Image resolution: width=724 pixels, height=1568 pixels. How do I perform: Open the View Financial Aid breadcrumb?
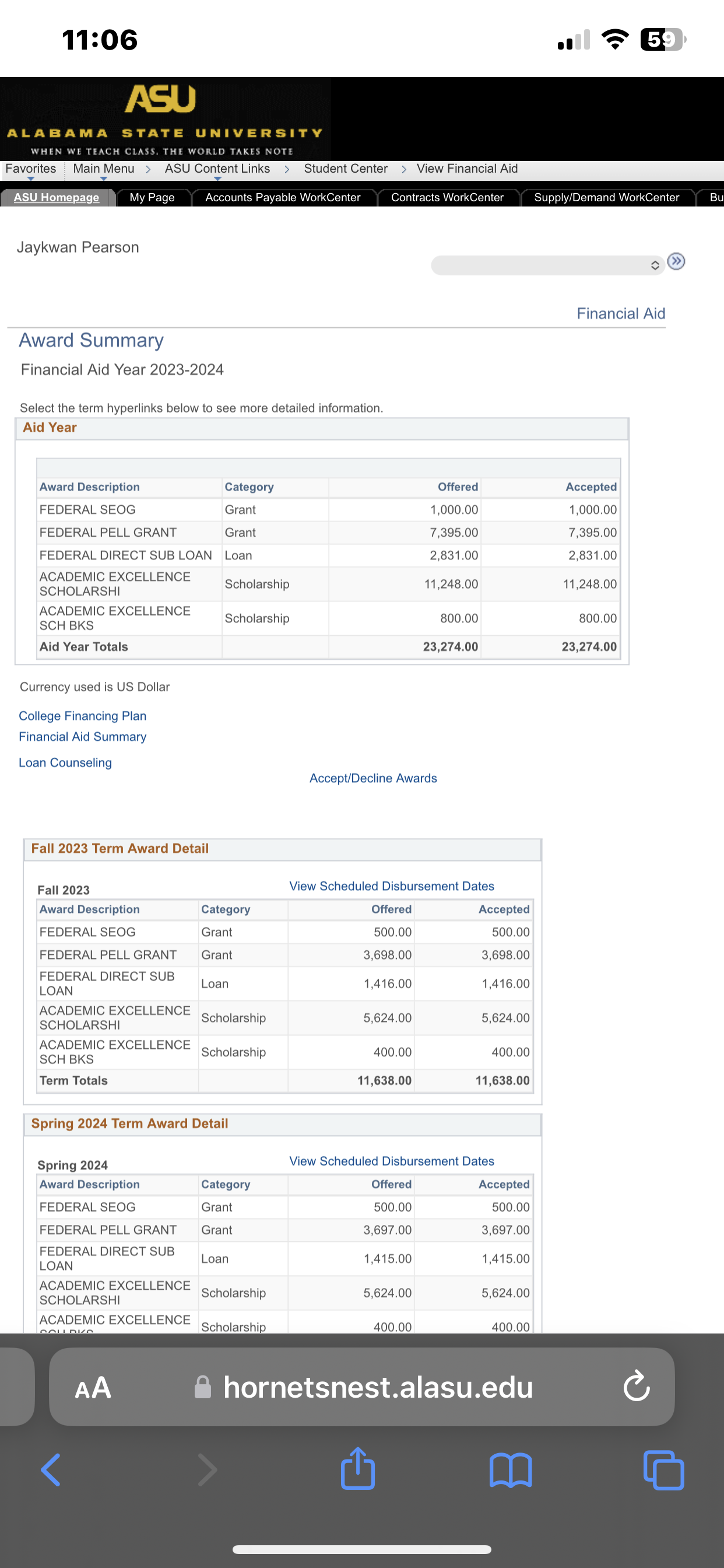(468, 169)
